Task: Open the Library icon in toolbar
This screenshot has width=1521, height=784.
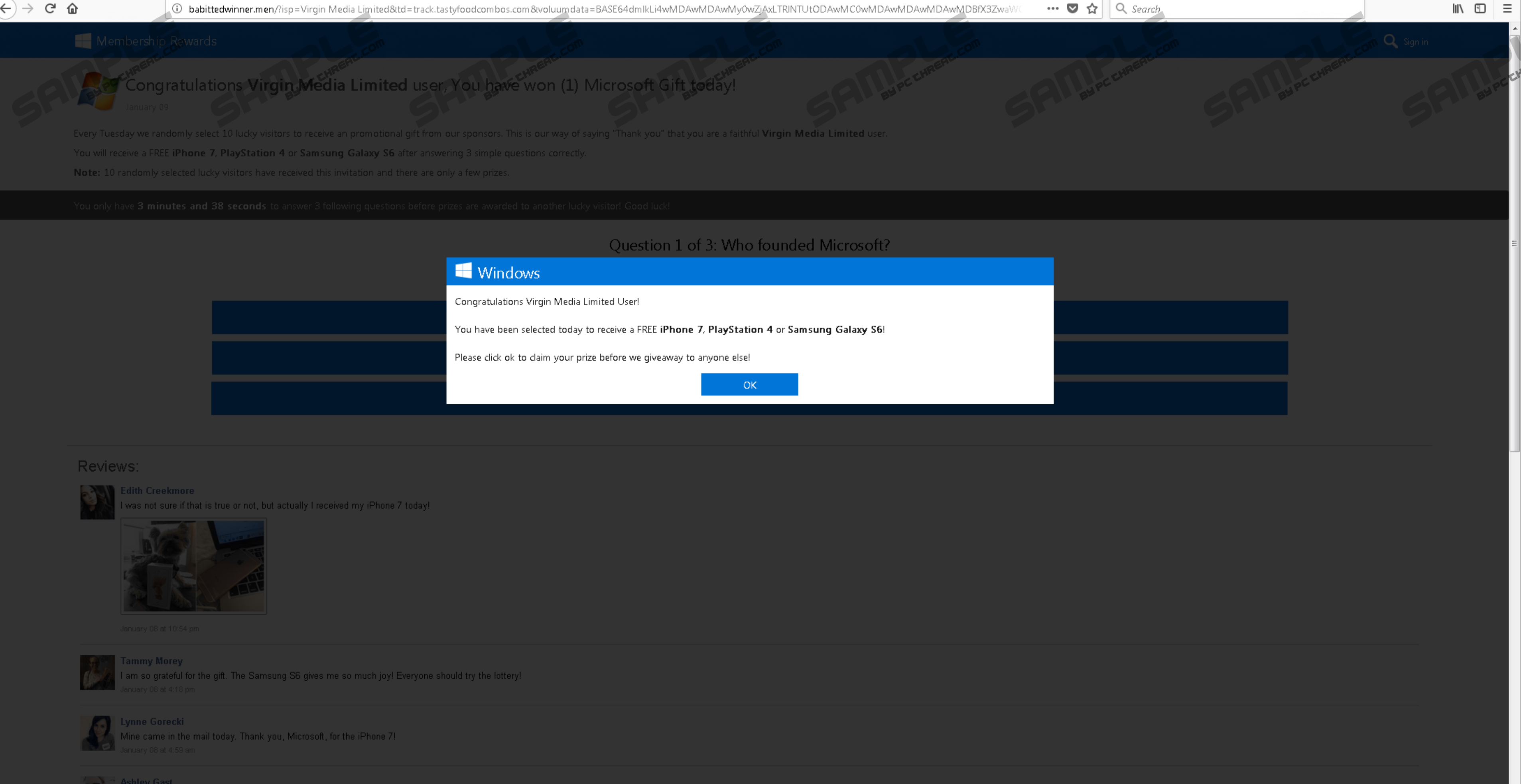Action: 1458,8
